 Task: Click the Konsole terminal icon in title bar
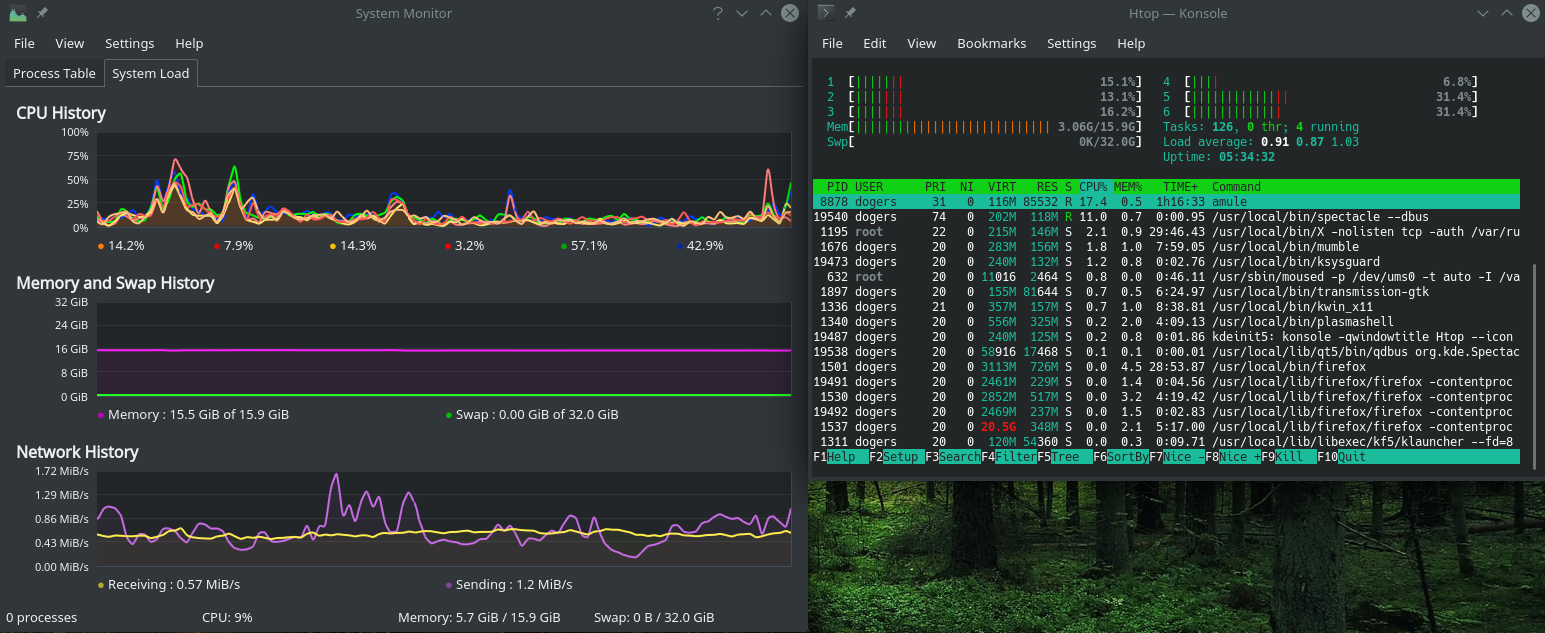click(826, 13)
